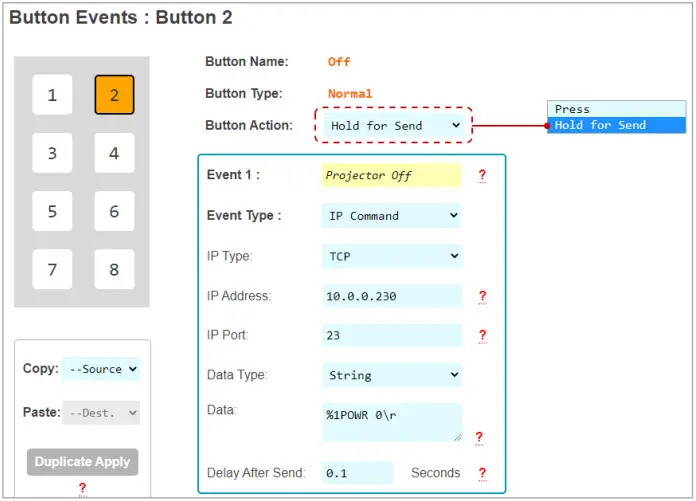The image size is (696, 501).
Task: Click the help icon next to IP Address
Action: [481, 297]
